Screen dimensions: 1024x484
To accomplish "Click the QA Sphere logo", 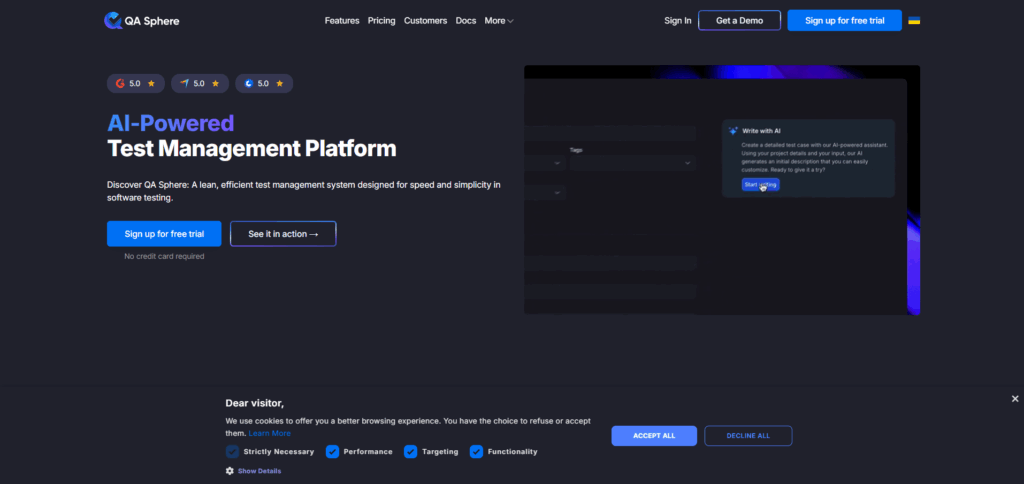I will point(141,20).
